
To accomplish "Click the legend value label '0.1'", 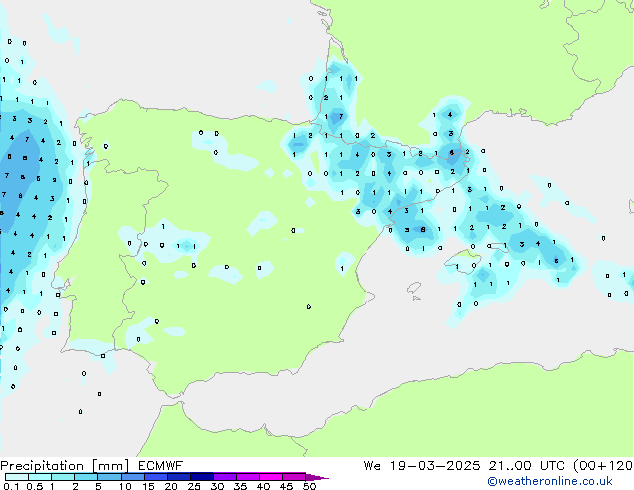I will pyautogui.click(x=11, y=486).
